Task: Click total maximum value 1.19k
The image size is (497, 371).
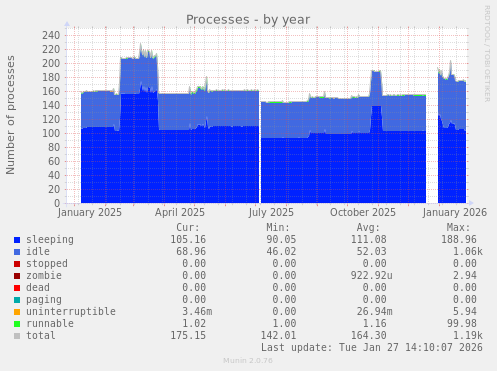Action: click(x=467, y=336)
